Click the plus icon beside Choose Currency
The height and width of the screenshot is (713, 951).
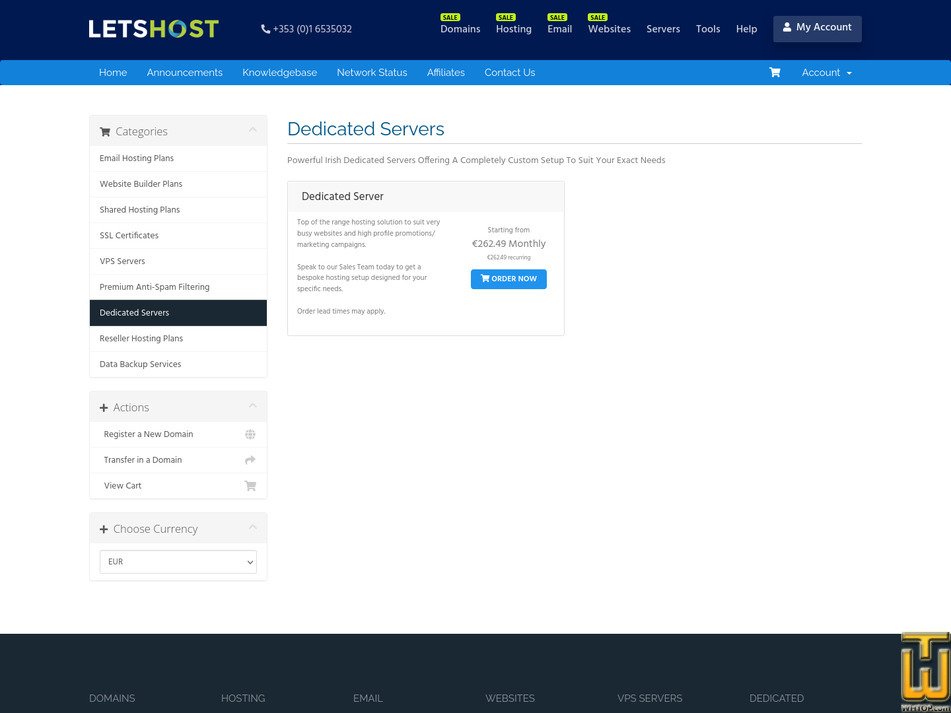pyautogui.click(x=104, y=529)
